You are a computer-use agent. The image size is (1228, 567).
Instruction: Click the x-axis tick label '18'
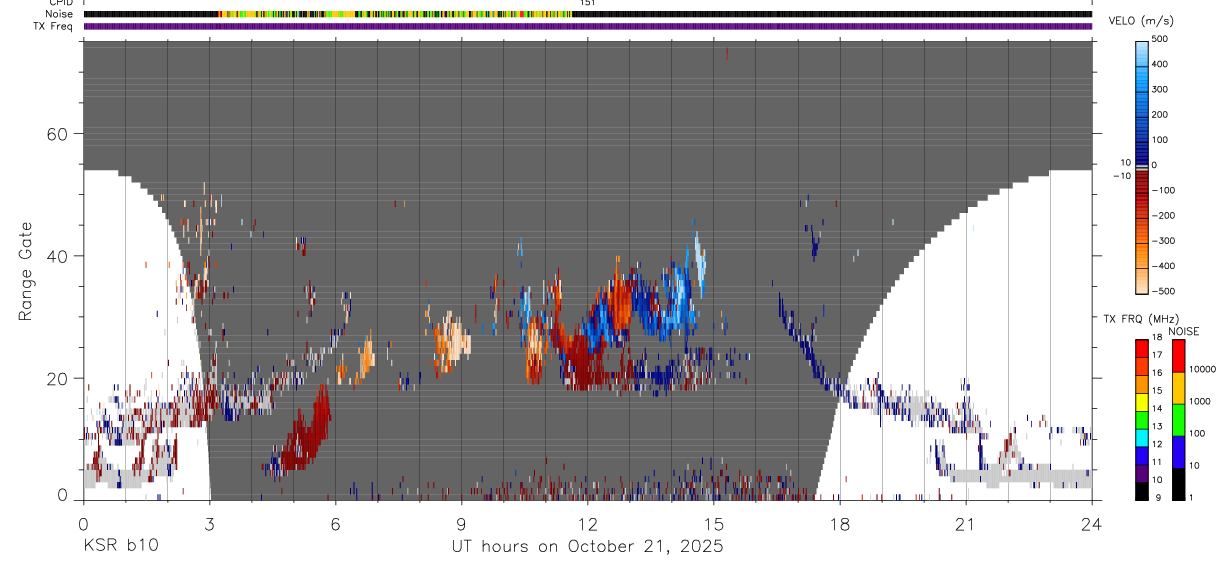[839, 524]
